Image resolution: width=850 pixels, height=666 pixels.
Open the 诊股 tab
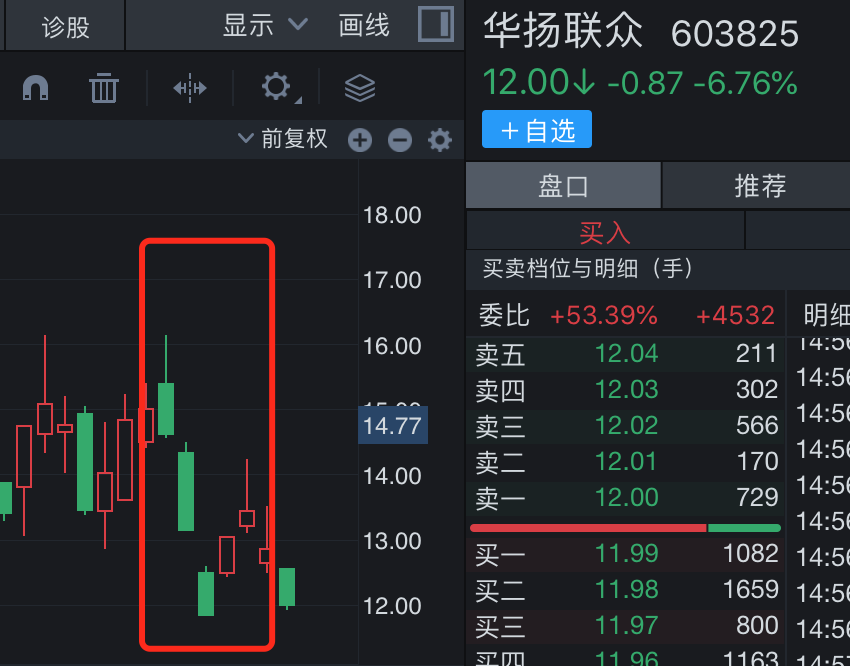[x=65, y=26]
